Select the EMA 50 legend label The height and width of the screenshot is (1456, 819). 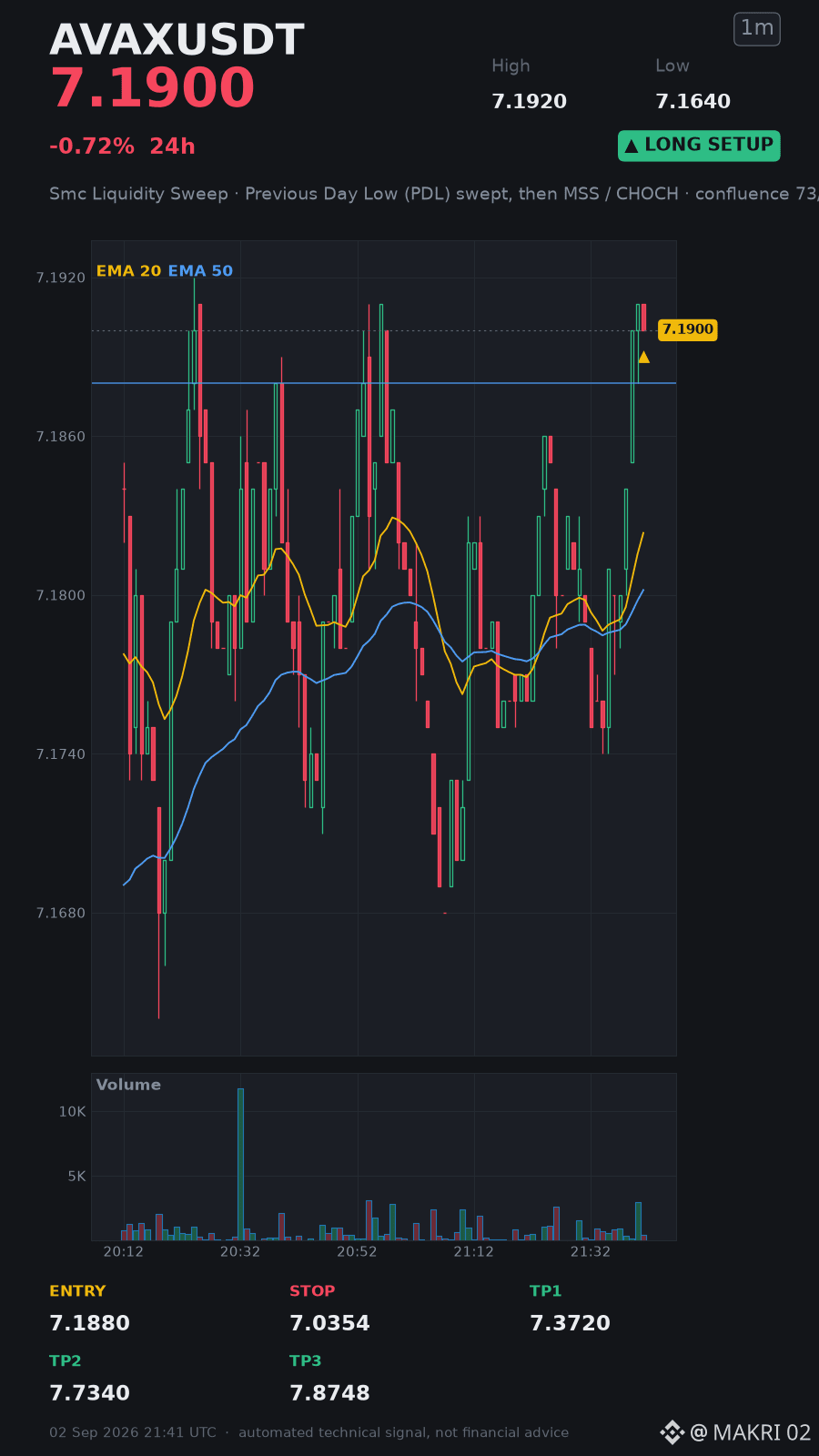[x=200, y=271]
